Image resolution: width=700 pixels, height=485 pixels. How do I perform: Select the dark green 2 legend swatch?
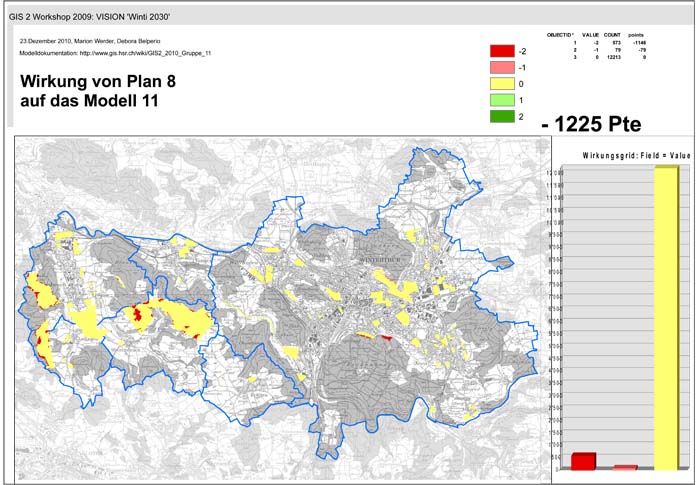click(502, 117)
